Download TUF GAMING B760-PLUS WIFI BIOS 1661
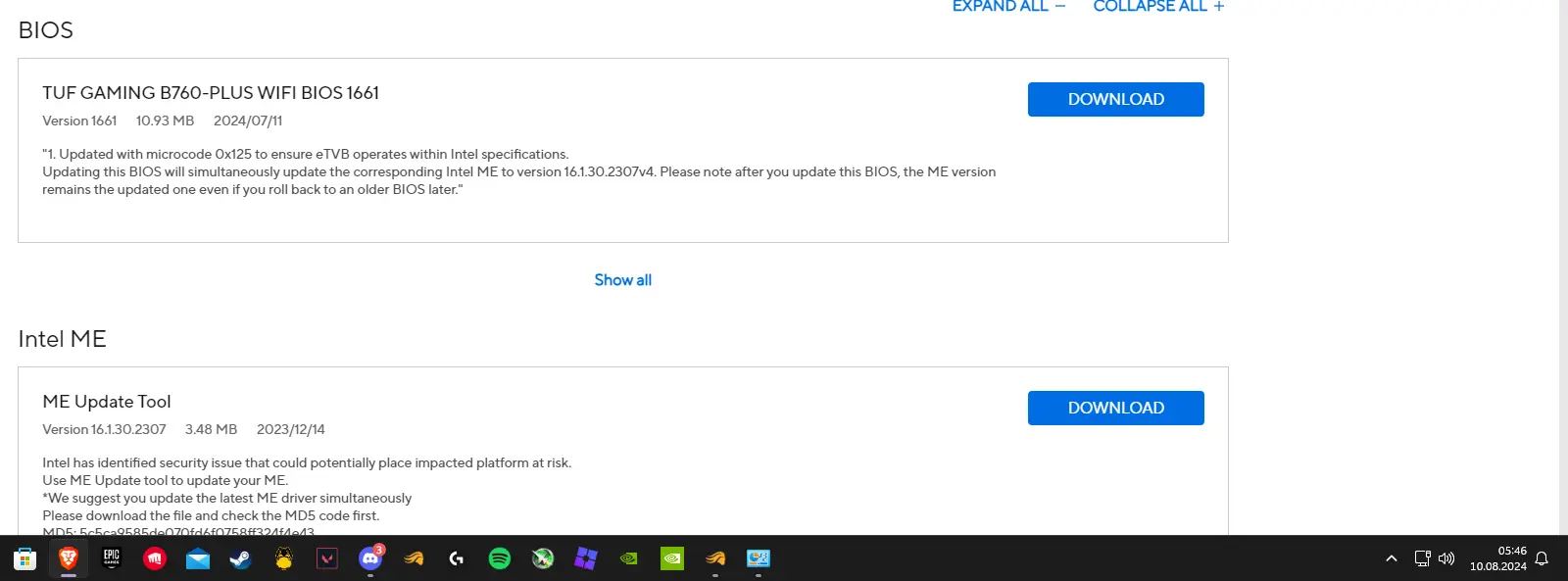The height and width of the screenshot is (581, 1568). (x=1115, y=99)
